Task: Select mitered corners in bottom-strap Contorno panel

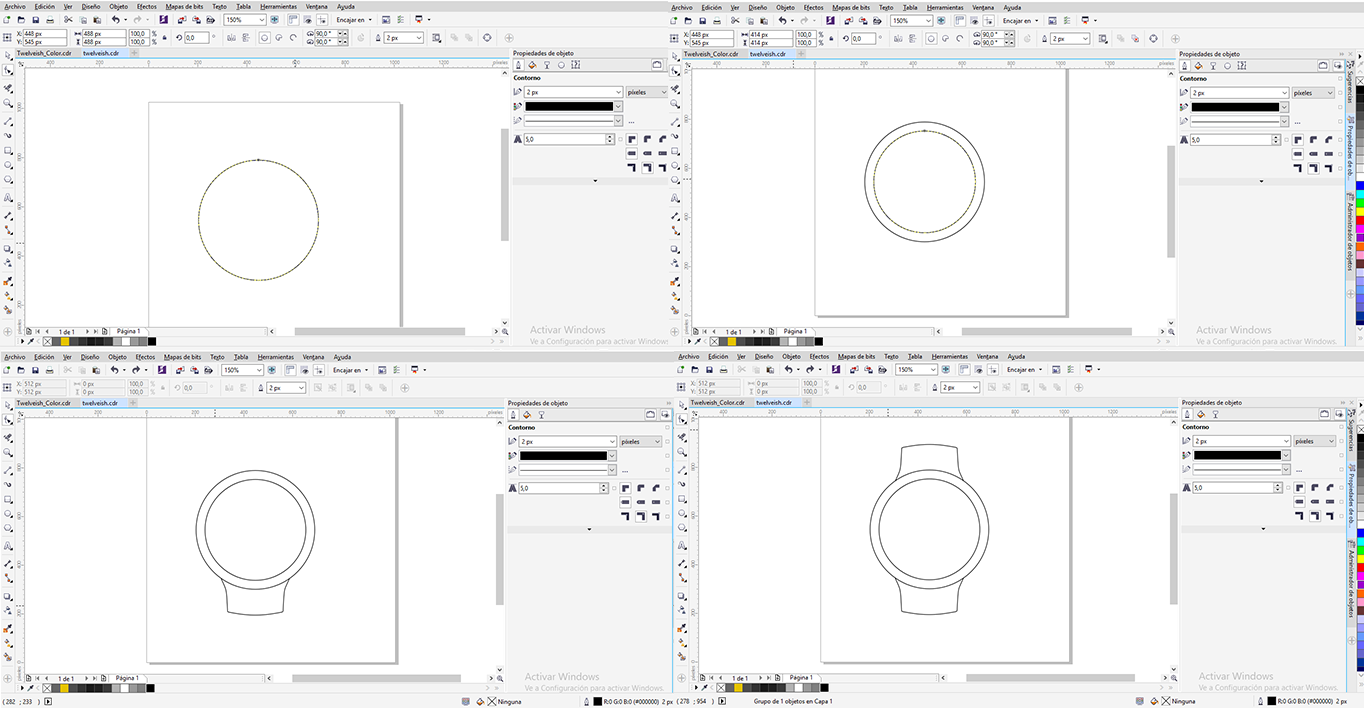Action: click(625, 488)
